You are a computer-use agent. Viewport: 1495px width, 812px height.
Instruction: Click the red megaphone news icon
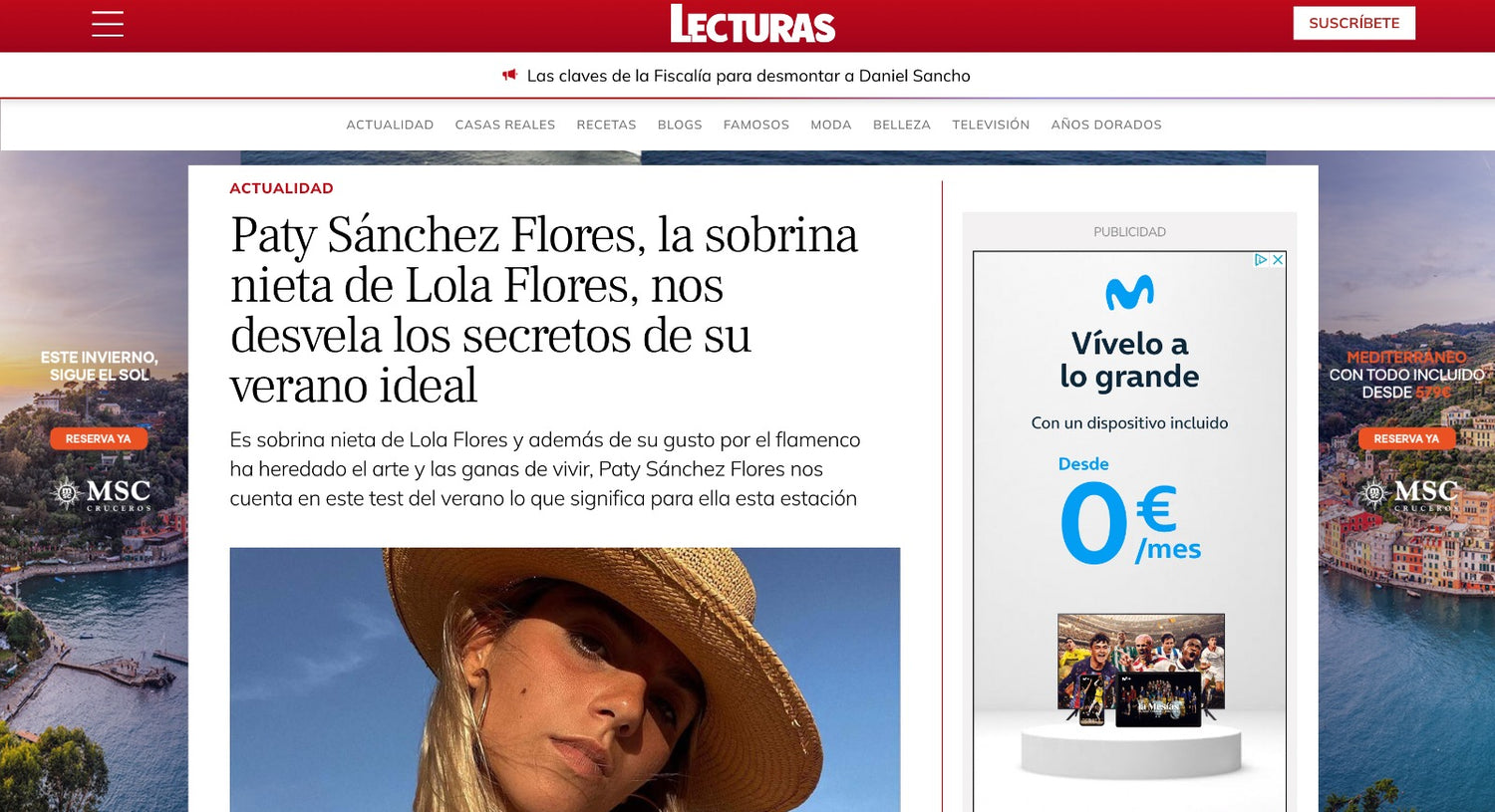tap(510, 75)
